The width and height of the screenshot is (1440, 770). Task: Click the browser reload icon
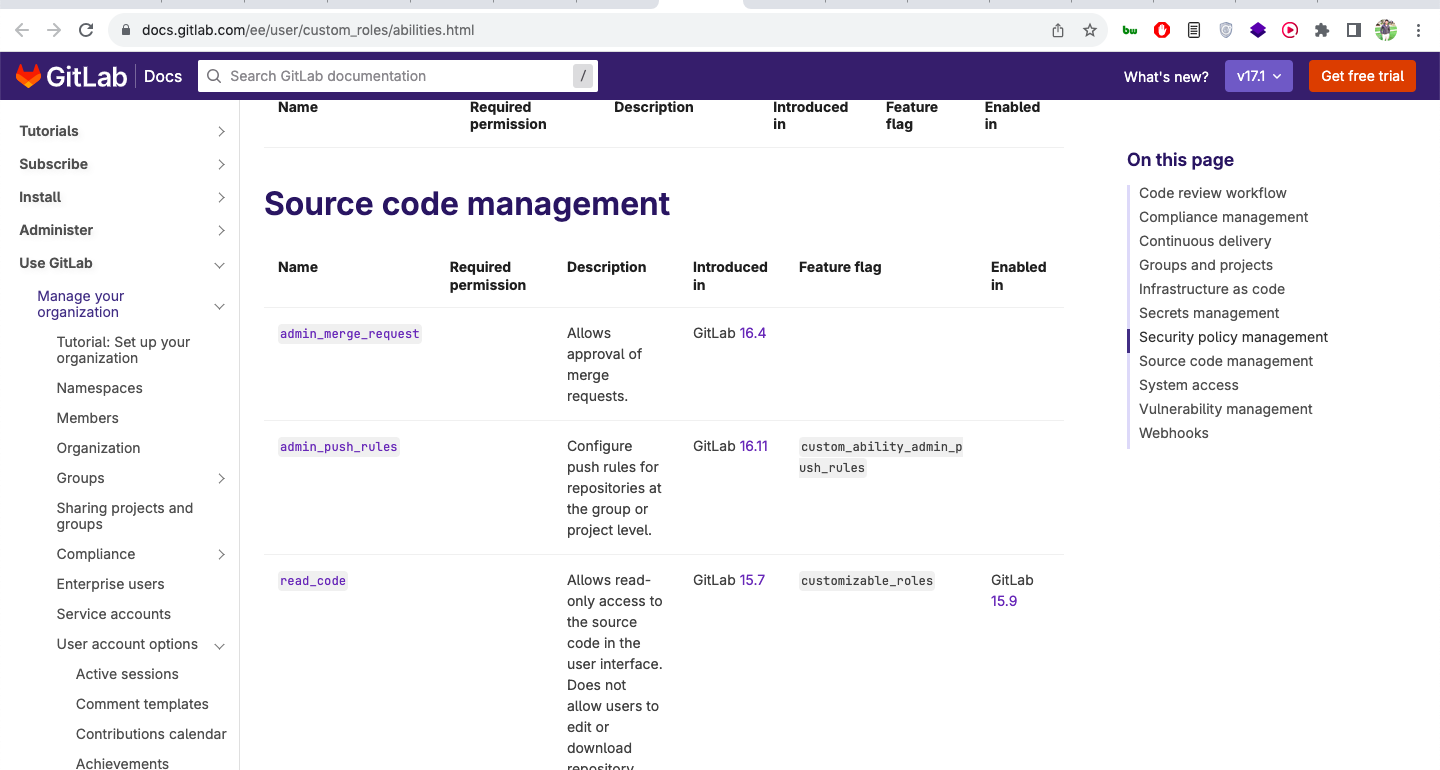pyautogui.click(x=86, y=30)
